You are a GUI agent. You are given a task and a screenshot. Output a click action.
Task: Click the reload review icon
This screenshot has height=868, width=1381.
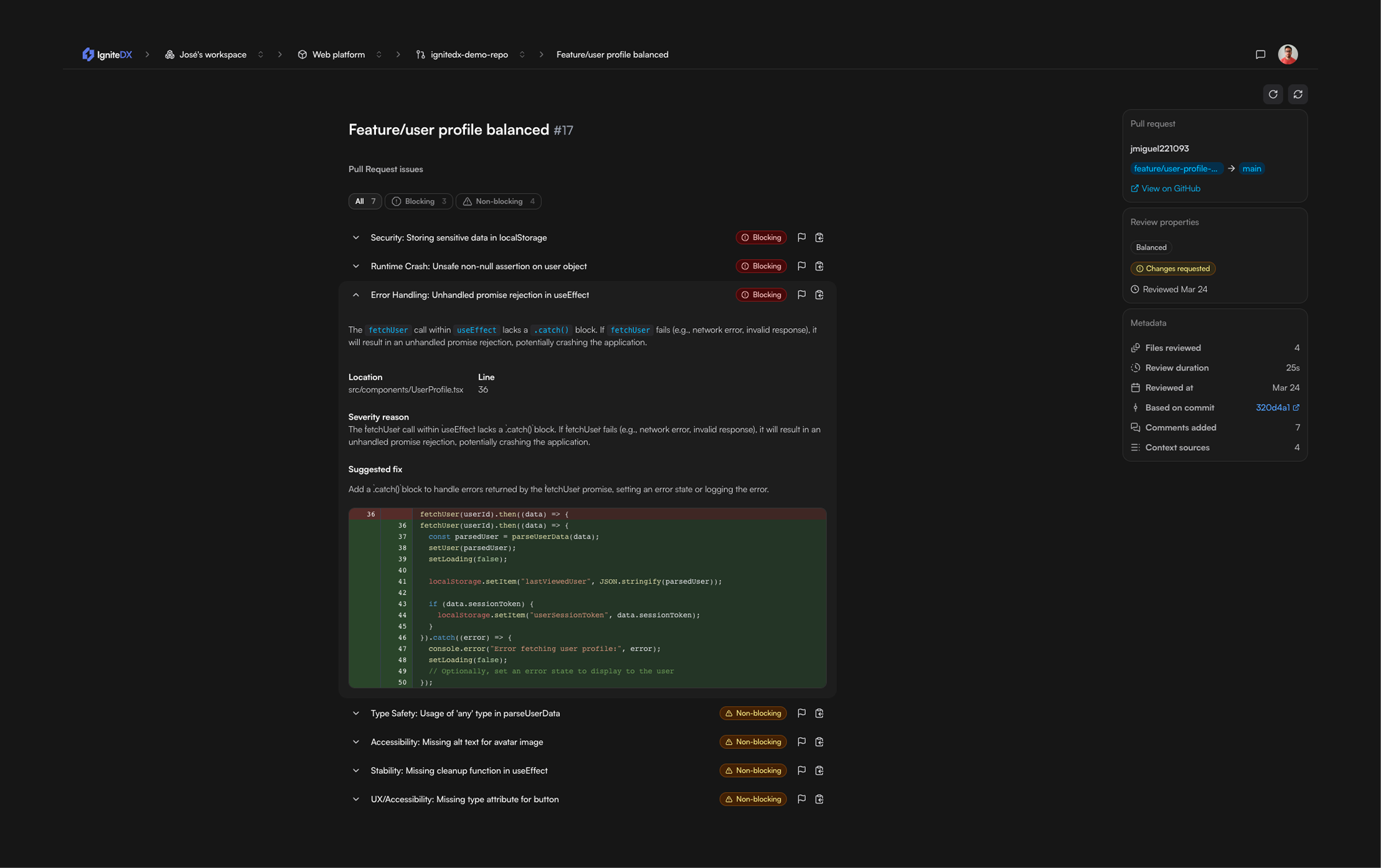1273,94
